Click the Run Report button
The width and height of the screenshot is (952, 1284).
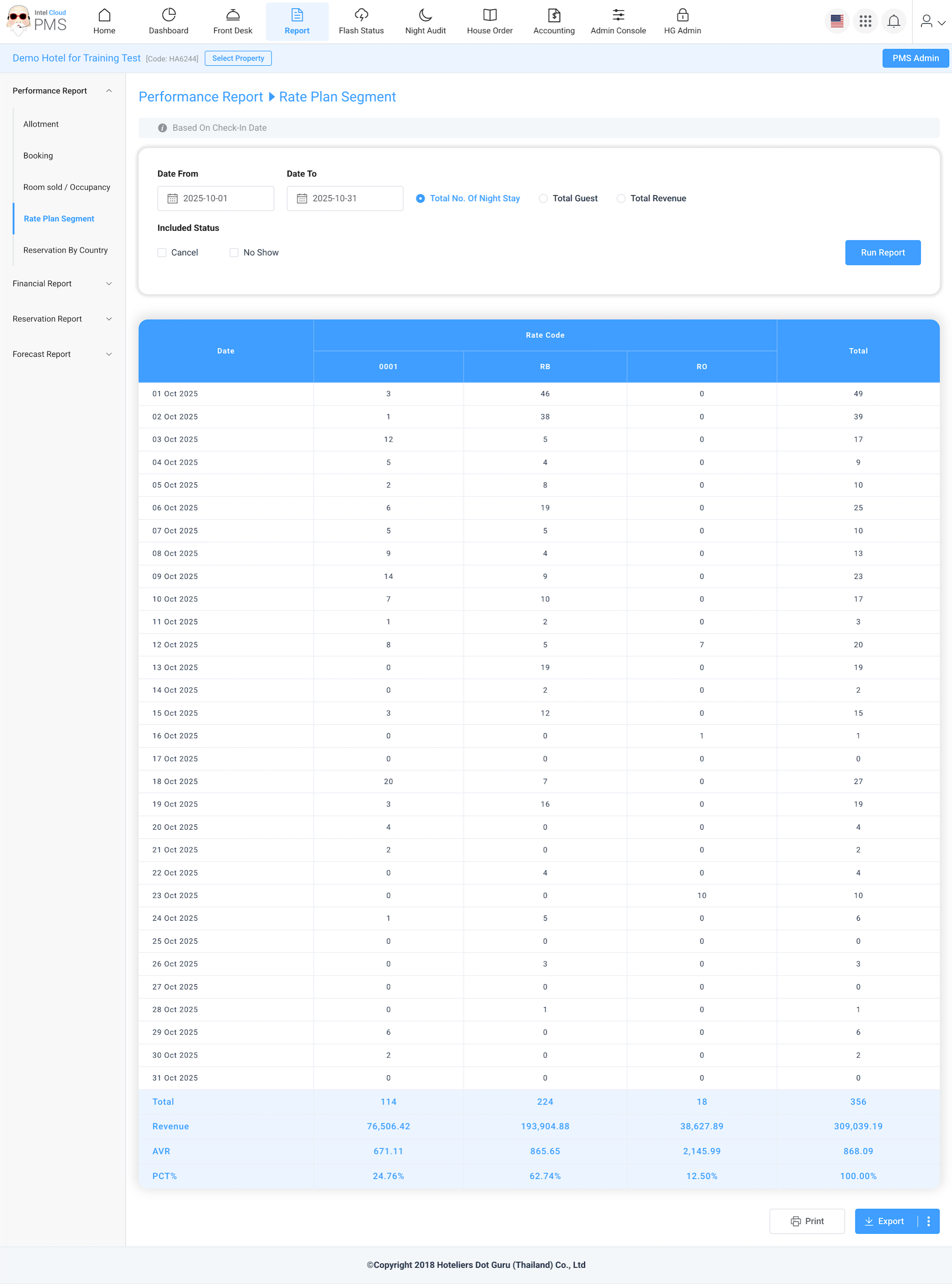pos(882,253)
